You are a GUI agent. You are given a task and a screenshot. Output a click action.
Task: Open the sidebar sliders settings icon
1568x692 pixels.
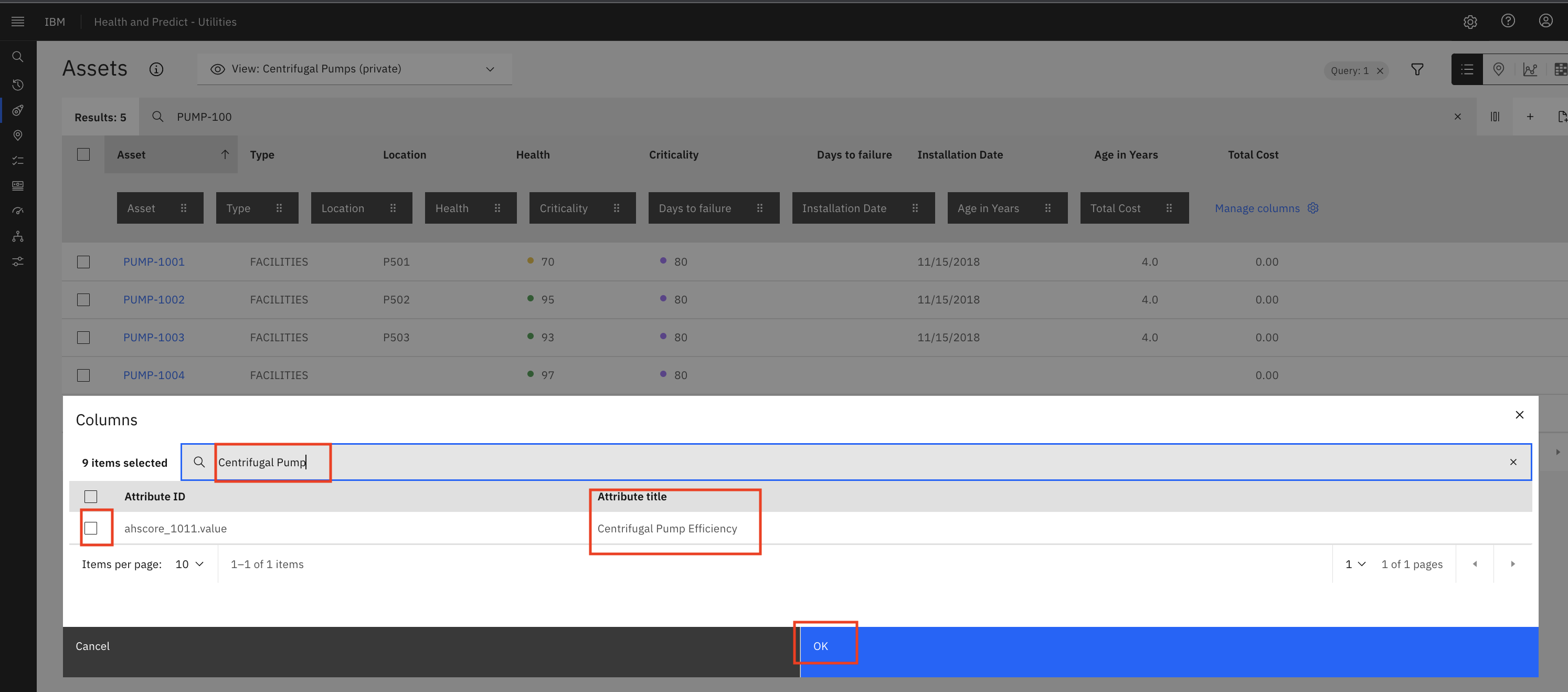(18, 261)
